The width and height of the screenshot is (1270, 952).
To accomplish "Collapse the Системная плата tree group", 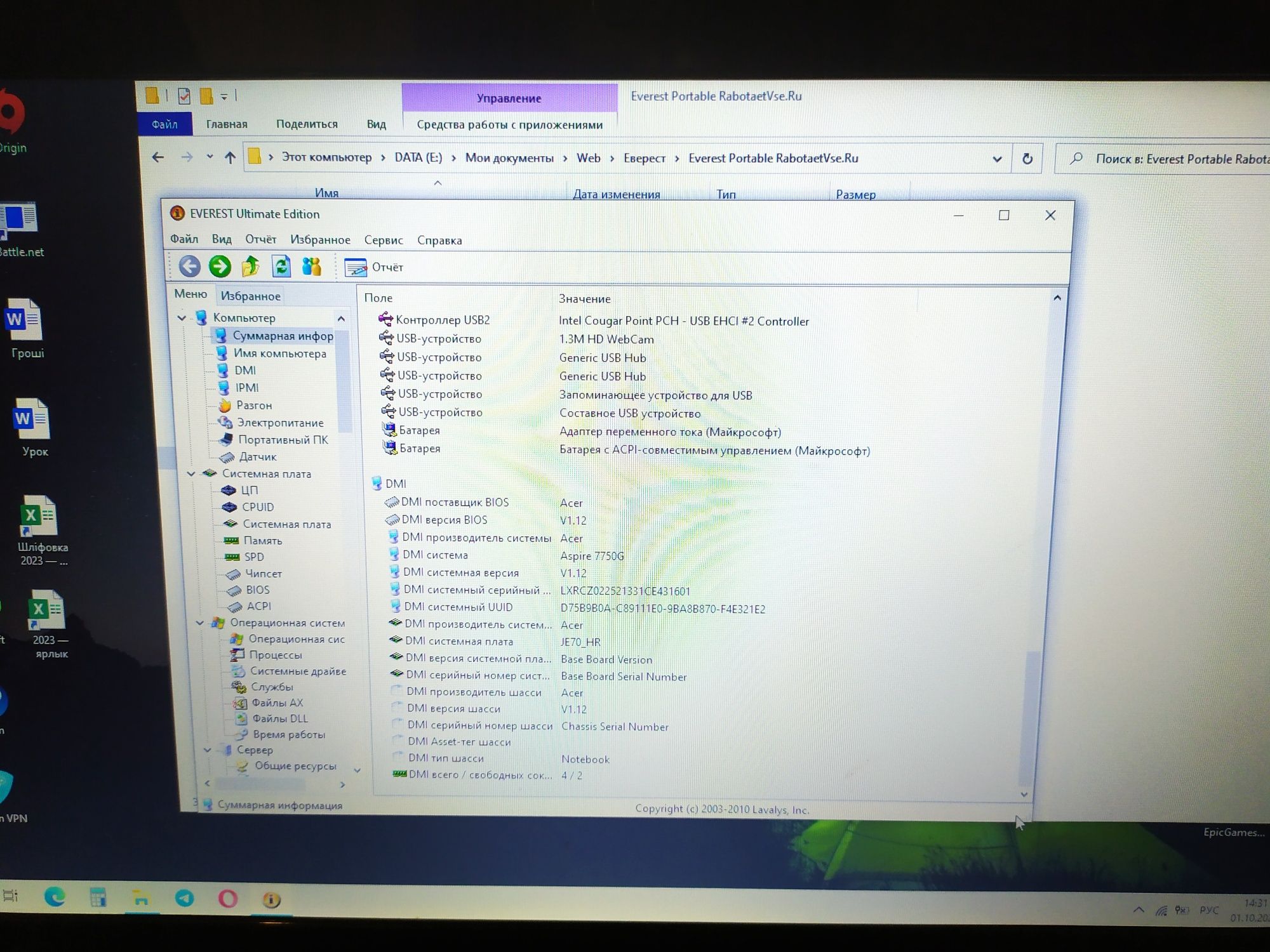I will [x=191, y=473].
